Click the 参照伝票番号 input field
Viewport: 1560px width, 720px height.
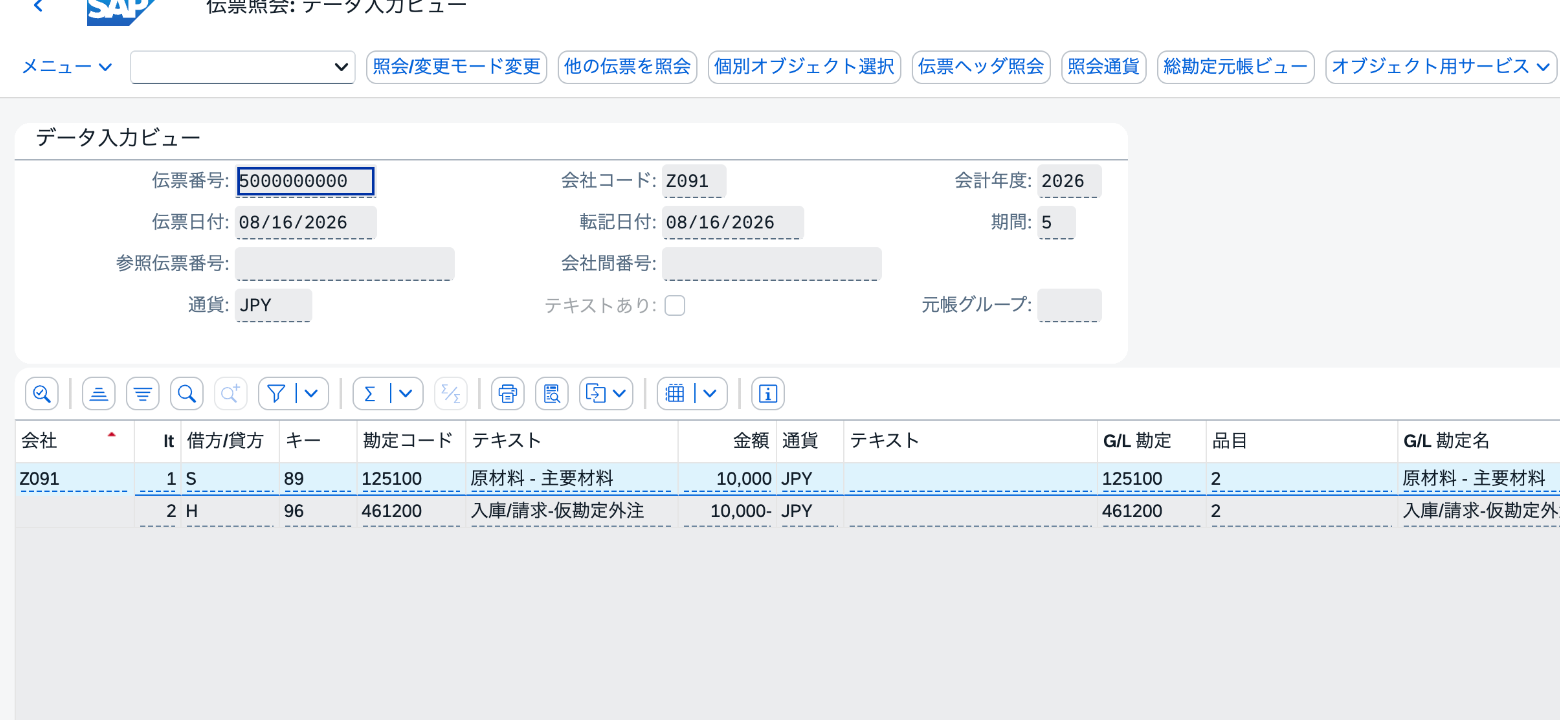coord(345,264)
